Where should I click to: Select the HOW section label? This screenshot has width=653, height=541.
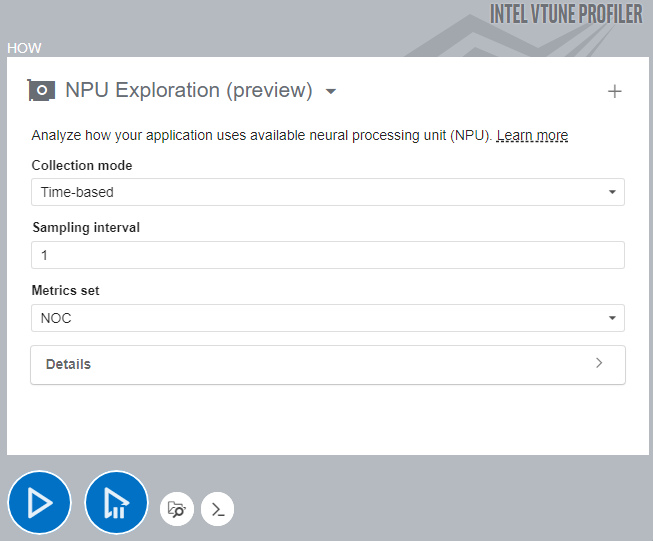(24, 48)
